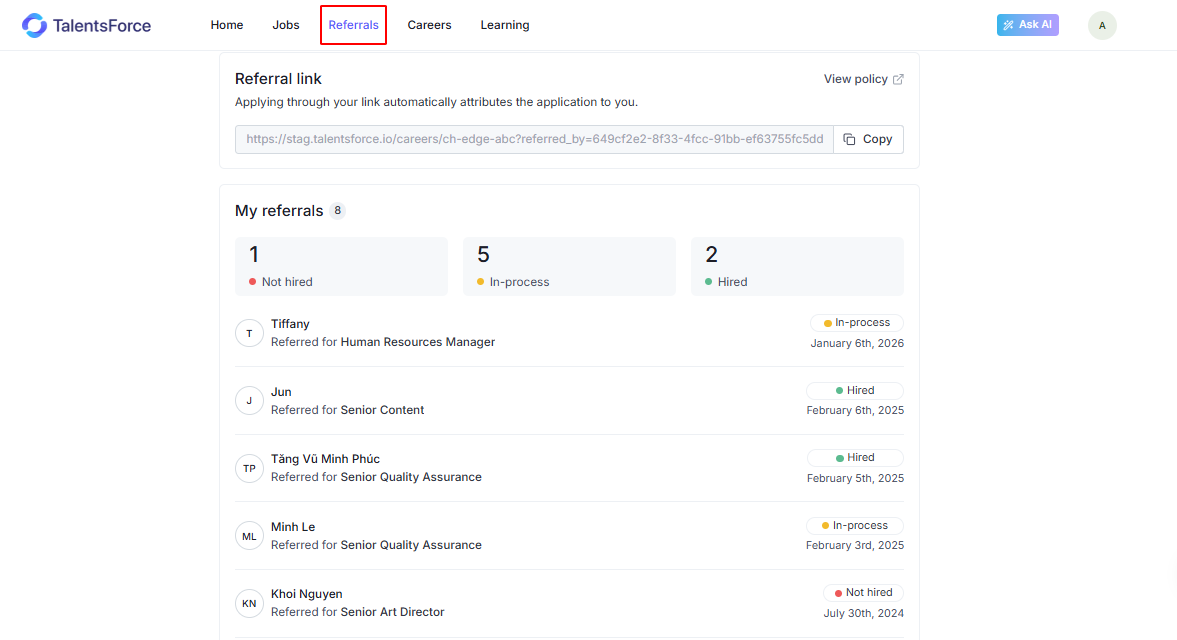The image size is (1177, 640).
Task: Click Minh Le's ML avatar
Action: pyautogui.click(x=249, y=536)
